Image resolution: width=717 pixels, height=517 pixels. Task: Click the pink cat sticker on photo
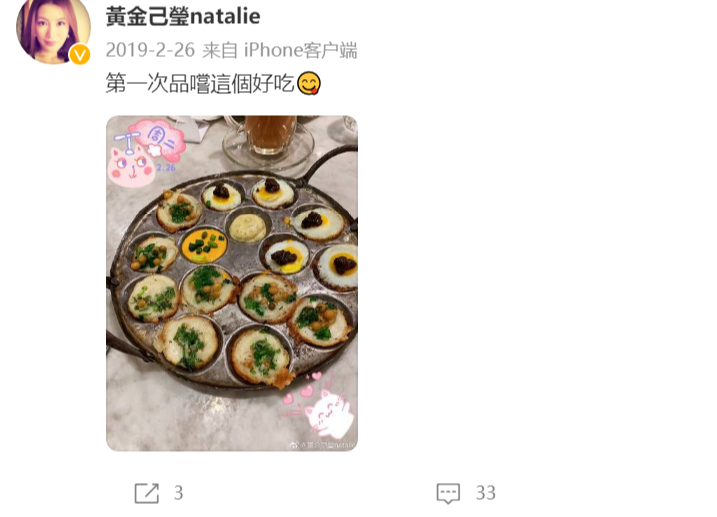(x=130, y=167)
